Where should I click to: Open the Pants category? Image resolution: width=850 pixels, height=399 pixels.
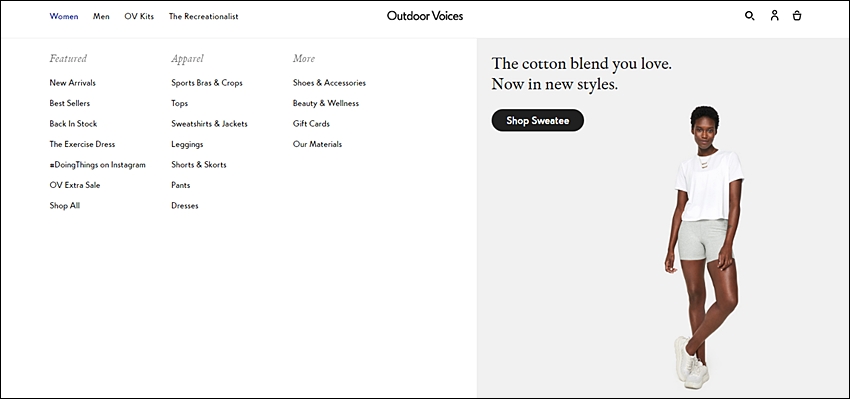181,185
